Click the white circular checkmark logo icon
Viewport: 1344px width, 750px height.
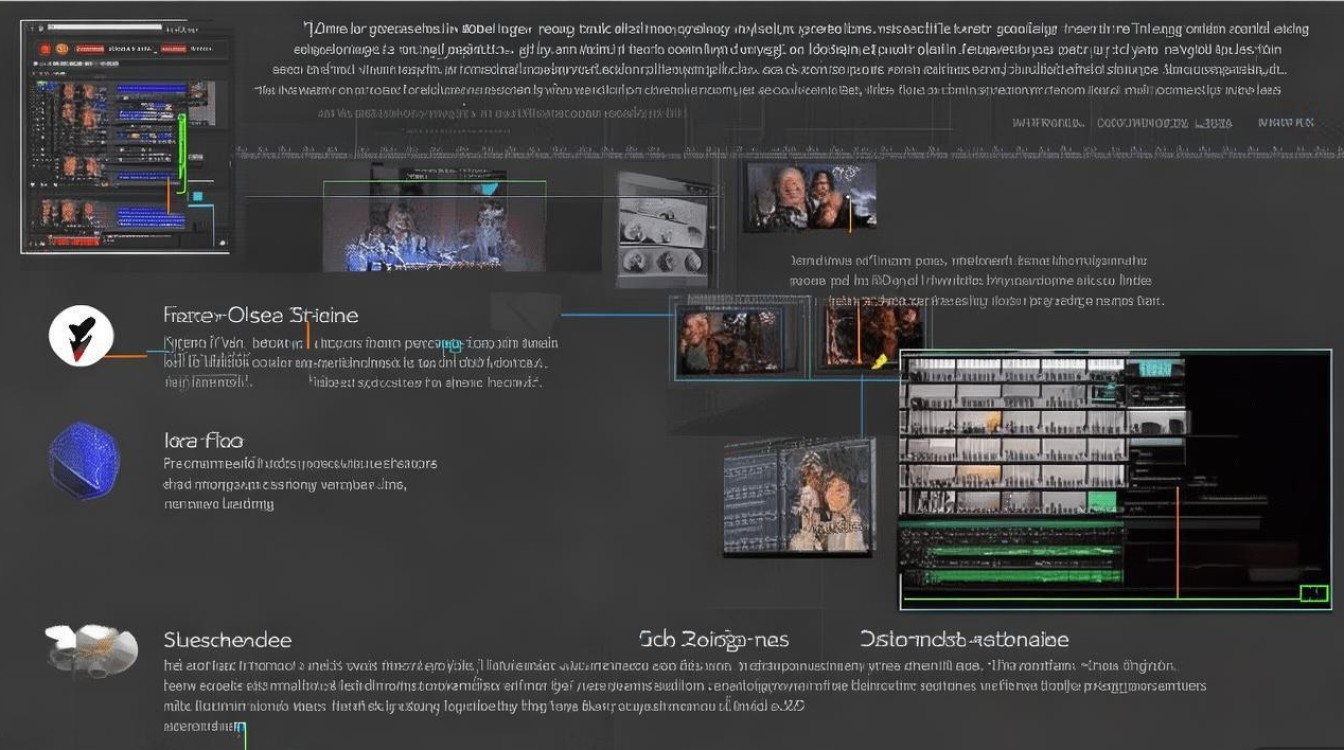81,336
